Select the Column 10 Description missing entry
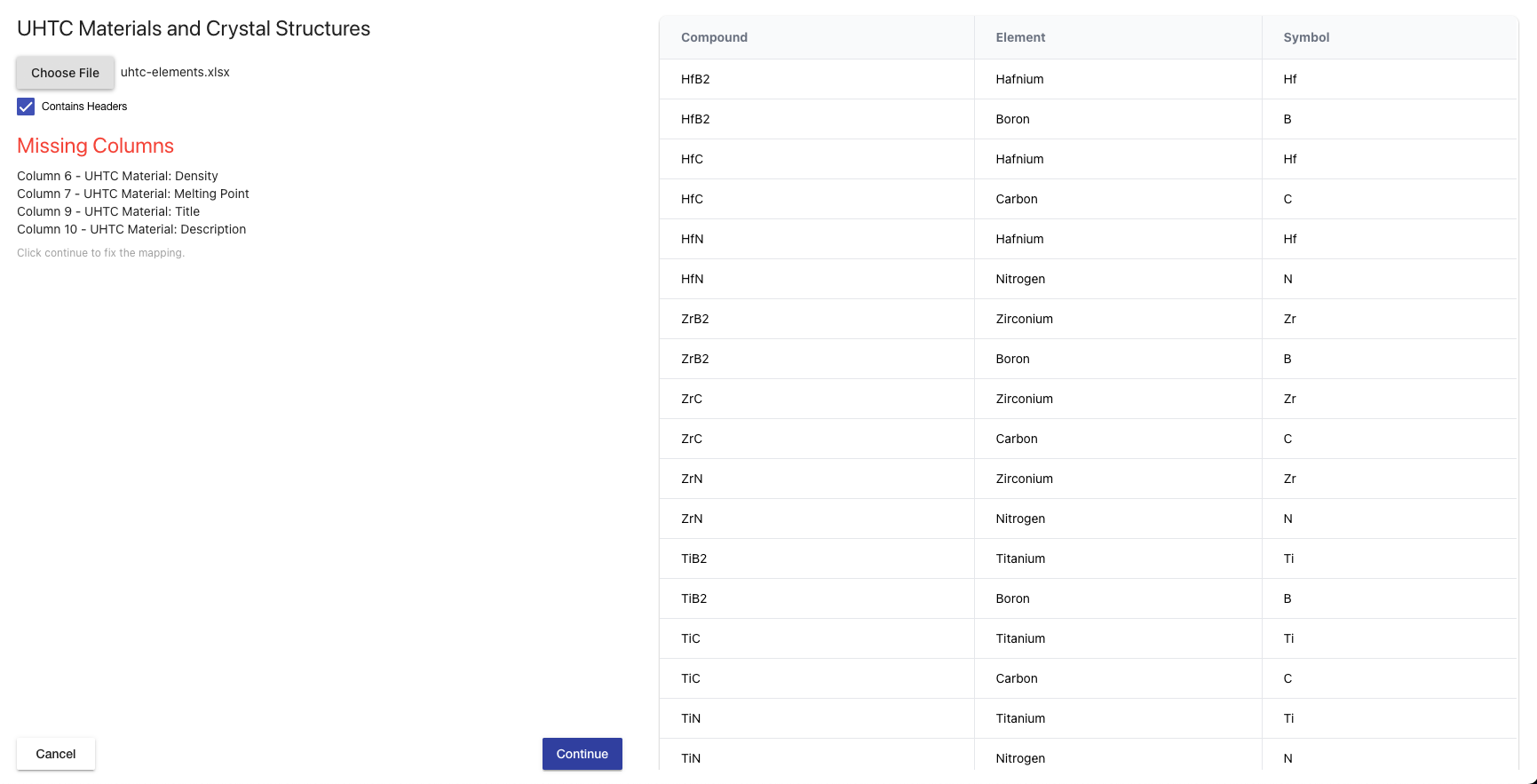The image size is (1537, 784). 131,229
